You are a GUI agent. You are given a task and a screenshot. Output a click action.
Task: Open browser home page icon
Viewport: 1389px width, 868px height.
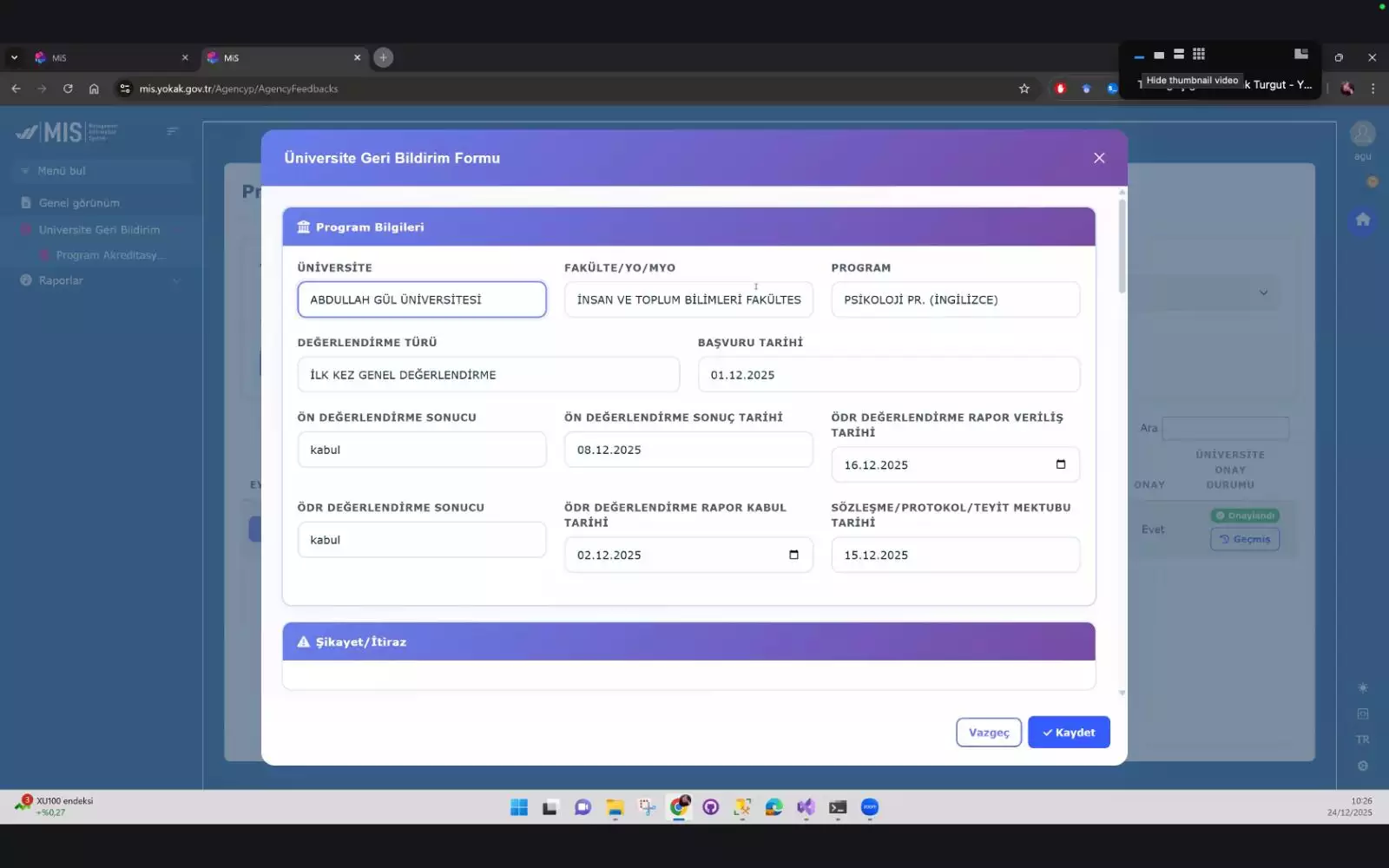click(x=94, y=89)
